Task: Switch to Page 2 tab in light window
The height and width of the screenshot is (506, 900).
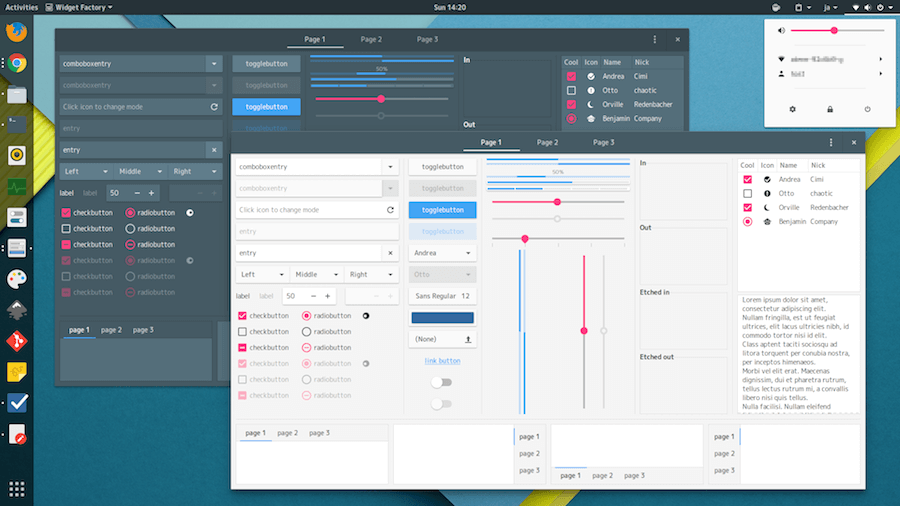Action: 547,142
